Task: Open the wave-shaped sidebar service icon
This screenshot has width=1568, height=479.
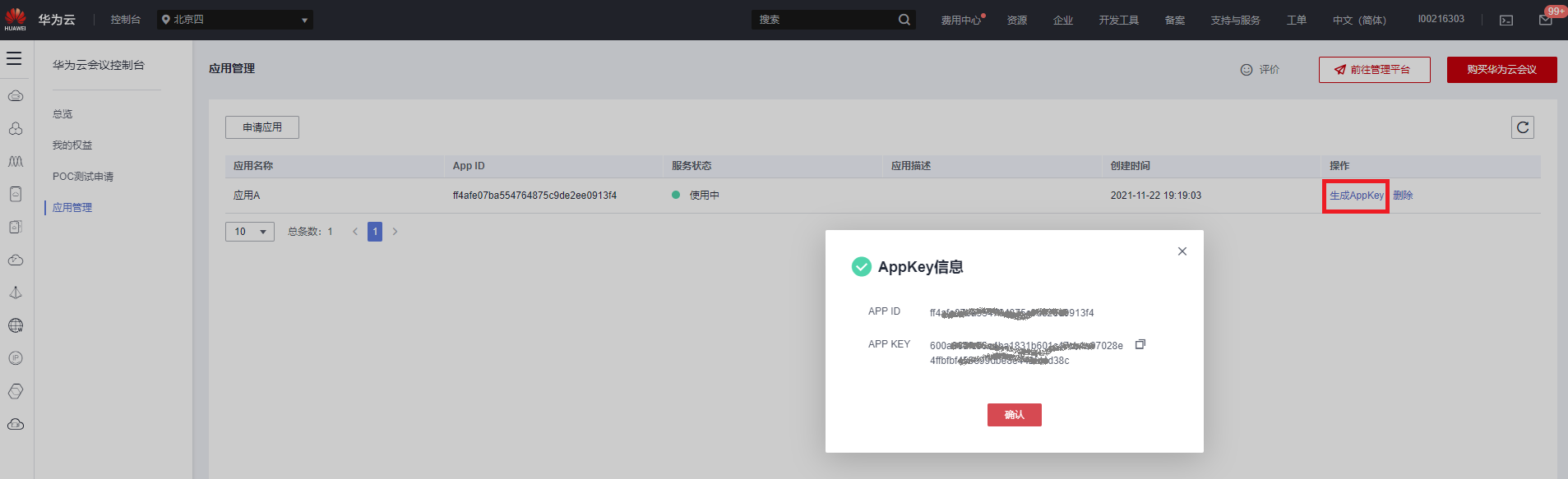Action: click(x=16, y=162)
